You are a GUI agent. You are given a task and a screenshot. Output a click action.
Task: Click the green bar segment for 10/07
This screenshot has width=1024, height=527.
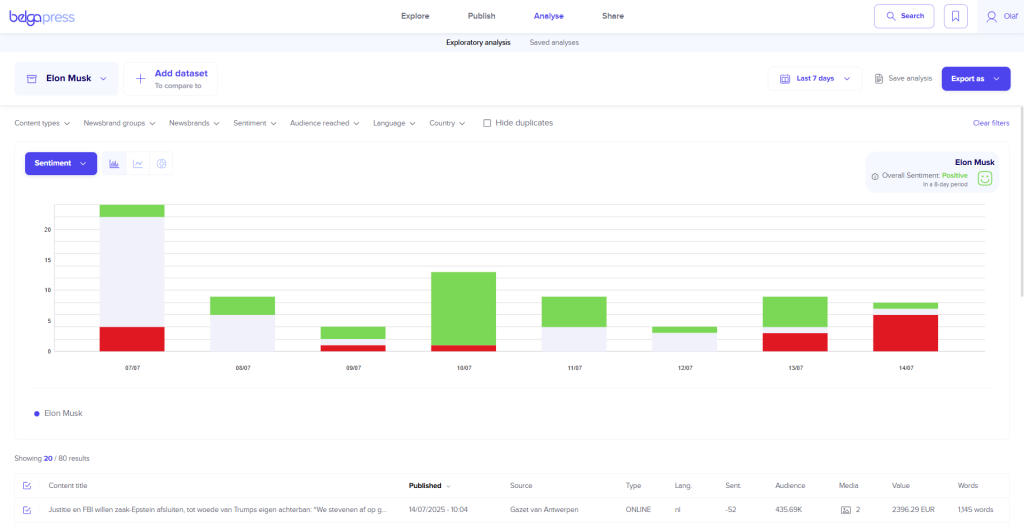pos(463,308)
